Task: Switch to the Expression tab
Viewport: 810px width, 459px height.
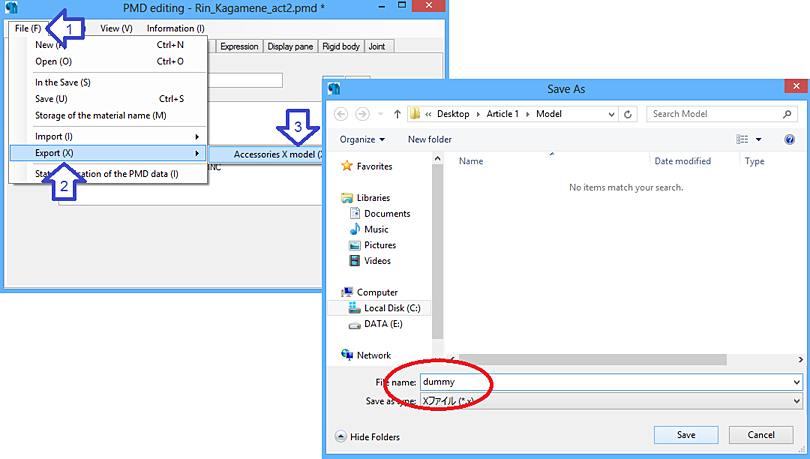Action: (x=239, y=46)
